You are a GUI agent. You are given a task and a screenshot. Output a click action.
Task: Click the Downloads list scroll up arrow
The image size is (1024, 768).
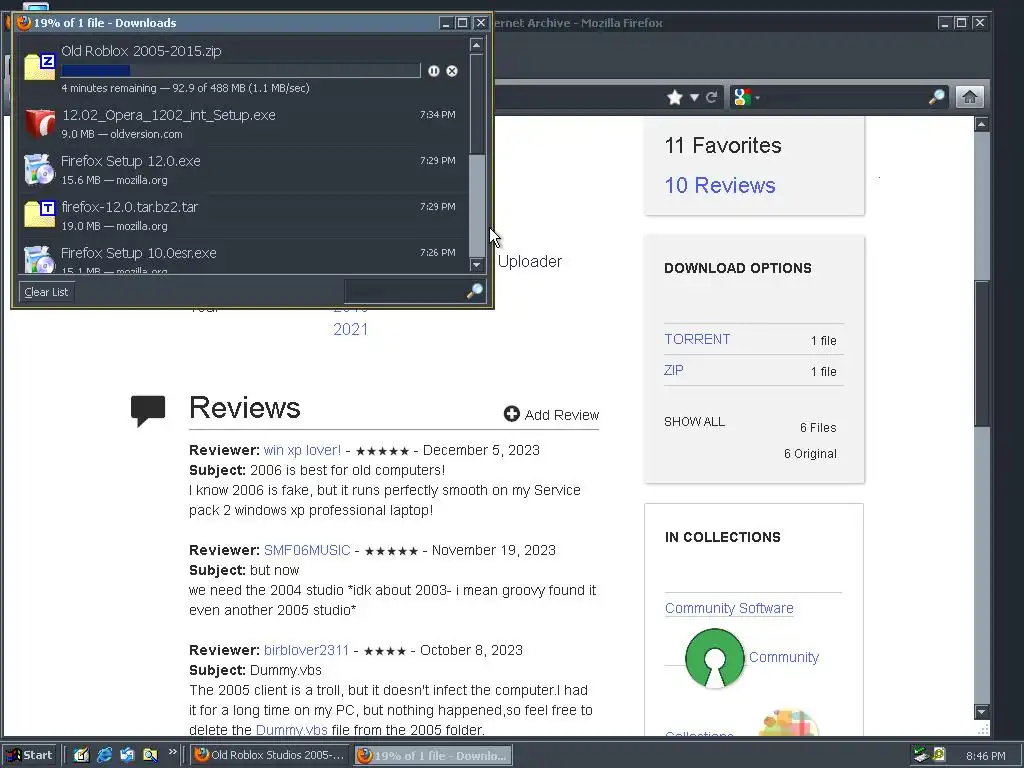477,44
